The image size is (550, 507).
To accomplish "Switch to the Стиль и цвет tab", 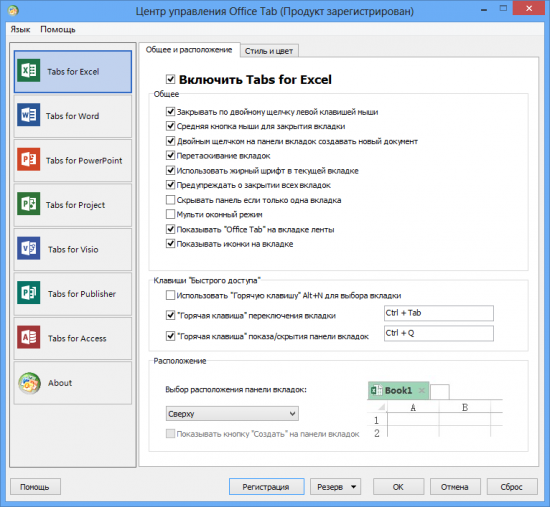I will click(x=269, y=51).
